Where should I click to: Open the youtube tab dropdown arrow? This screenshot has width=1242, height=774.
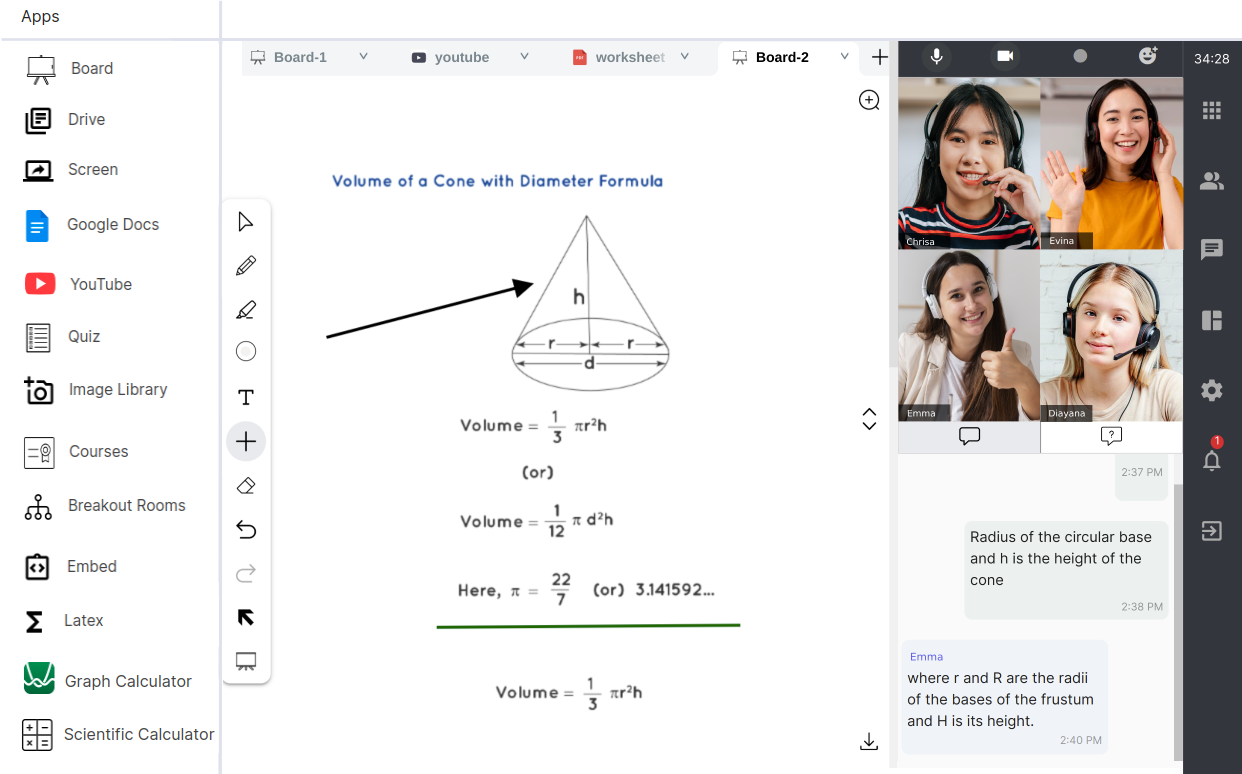pos(524,57)
